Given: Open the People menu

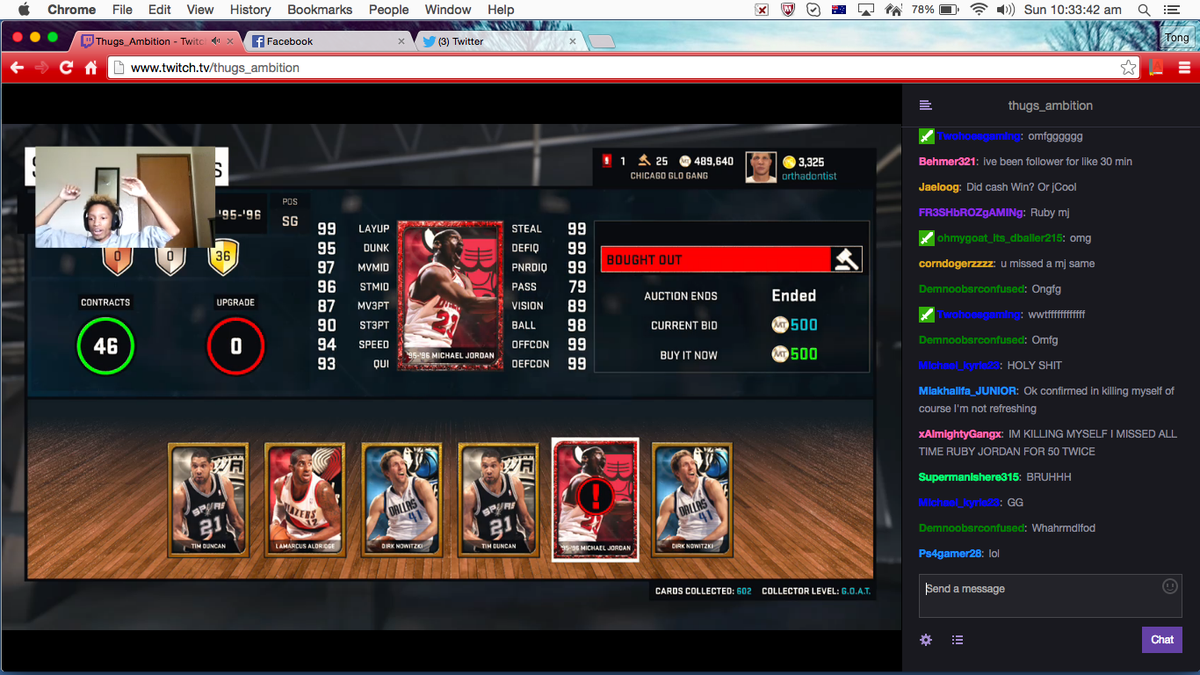Looking at the screenshot, I should [388, 10].
